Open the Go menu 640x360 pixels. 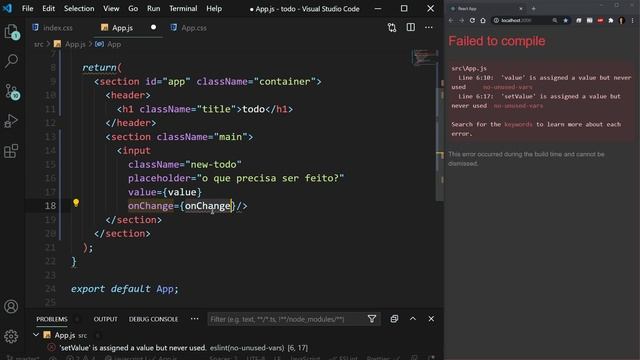tap(133, 9)
